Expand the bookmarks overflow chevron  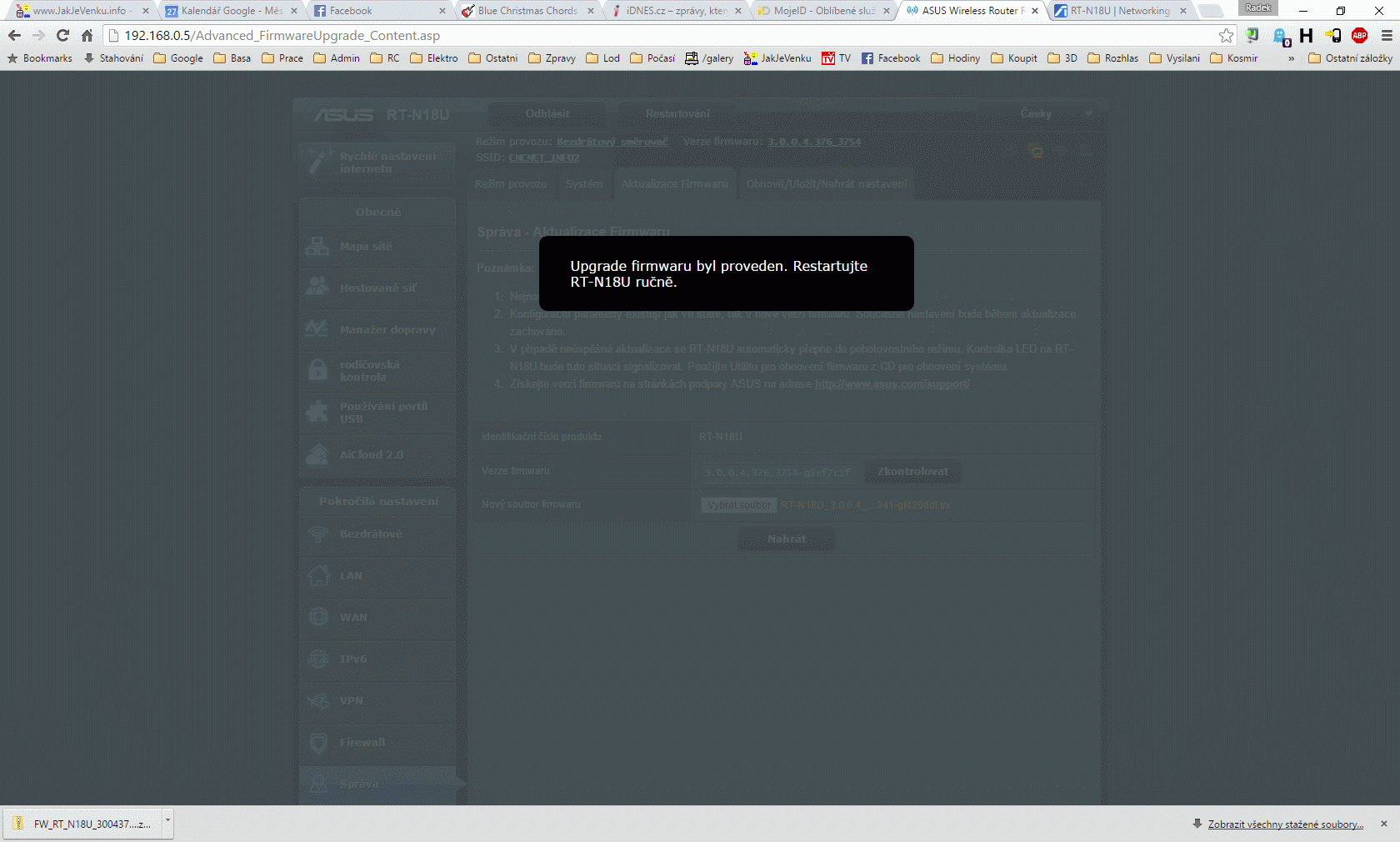[1291, 58]
